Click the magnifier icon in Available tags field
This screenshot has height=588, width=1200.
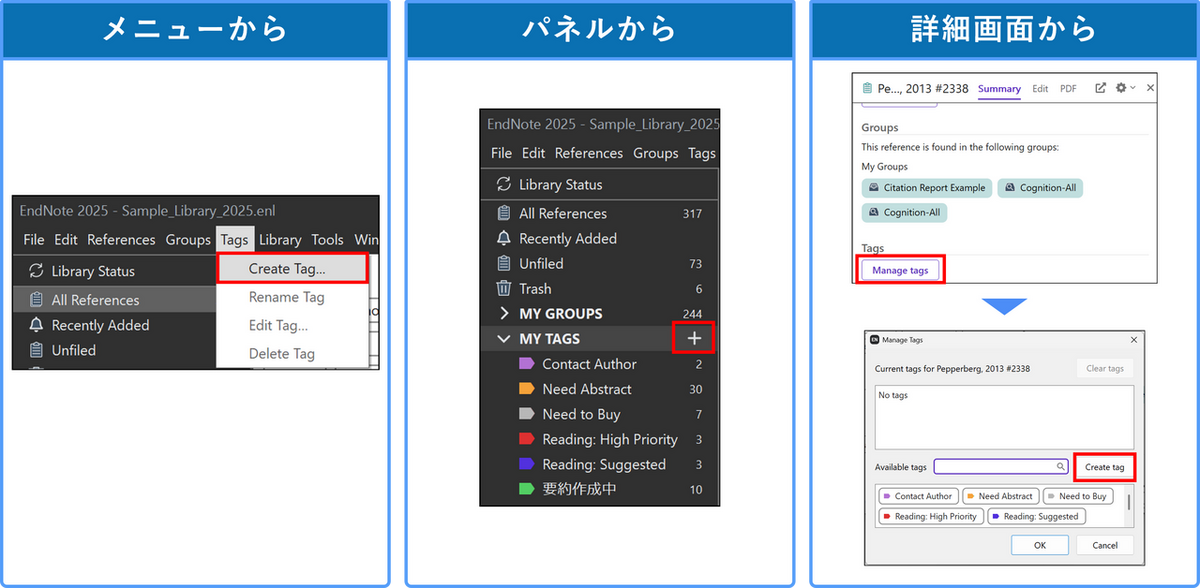pyautogui.click(x=1061, y=467)
